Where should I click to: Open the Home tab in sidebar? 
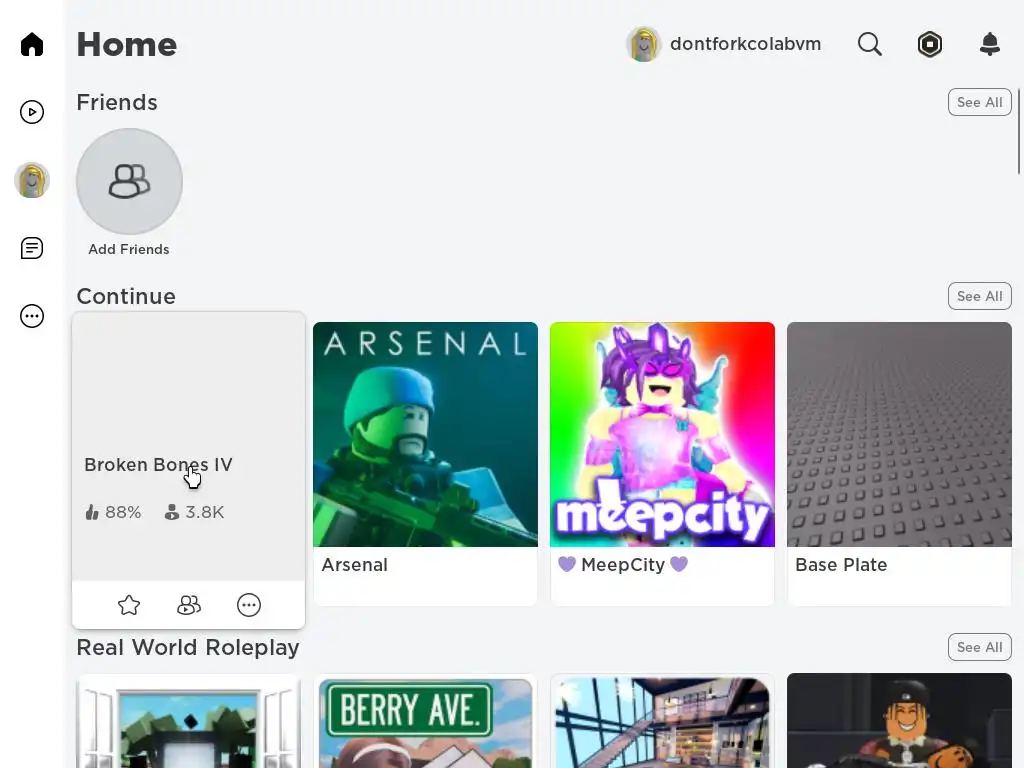point(31,44)
